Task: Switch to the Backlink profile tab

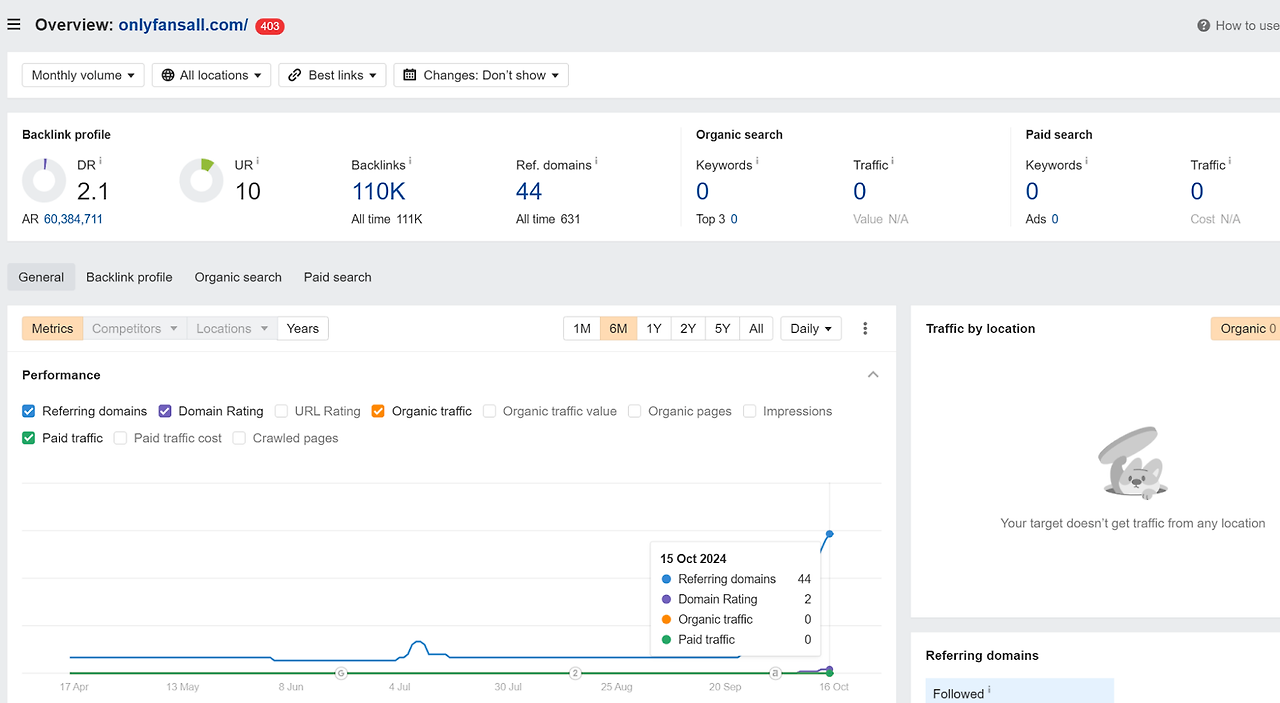Action: [x=129, y=277]
